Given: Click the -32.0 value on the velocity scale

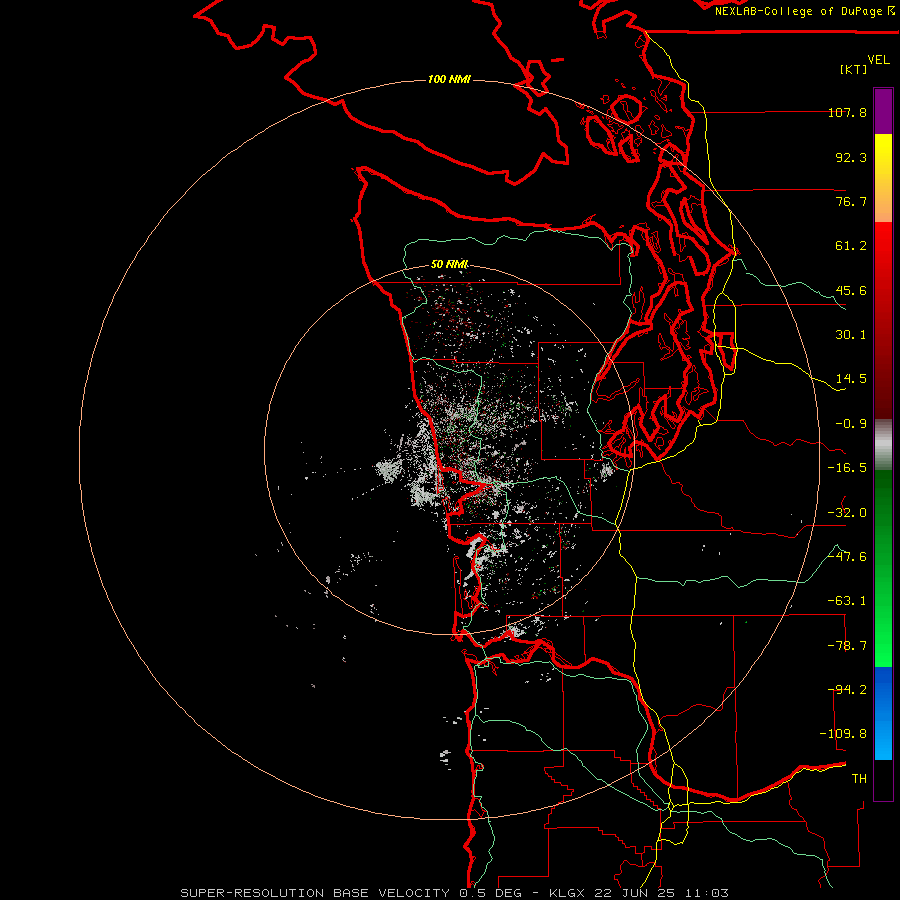Looking at the screenshot, I should click(847, 513).
